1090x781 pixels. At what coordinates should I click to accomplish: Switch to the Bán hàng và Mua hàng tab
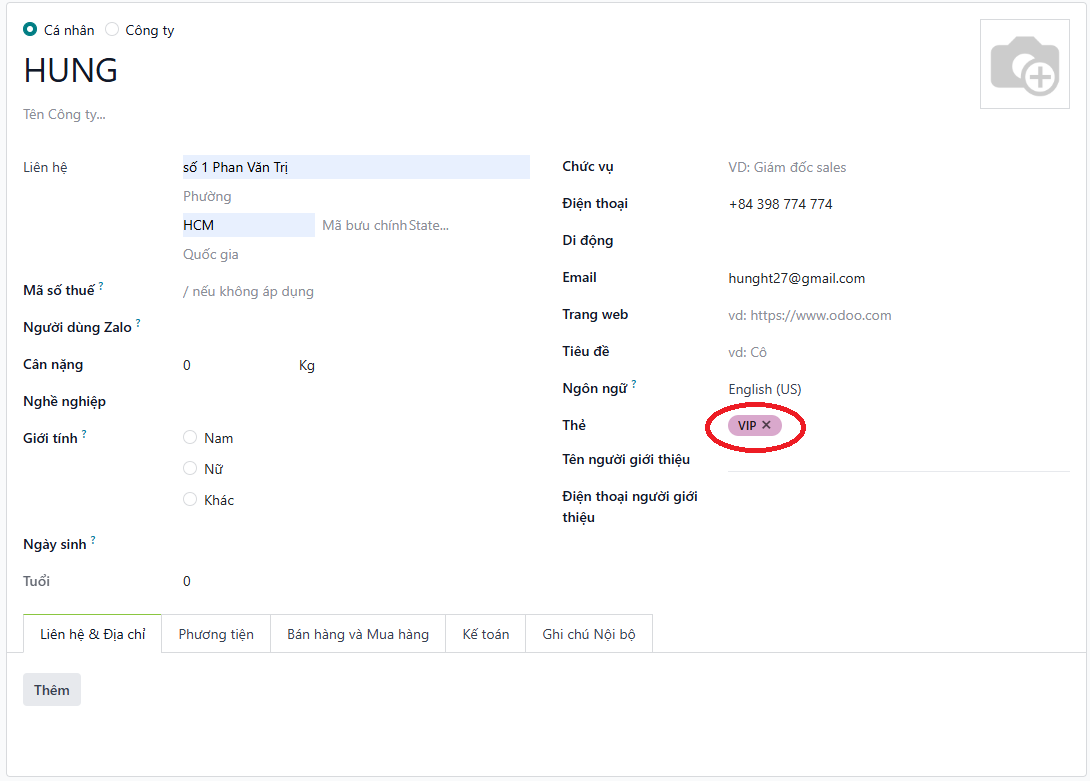tap(358, 634)
